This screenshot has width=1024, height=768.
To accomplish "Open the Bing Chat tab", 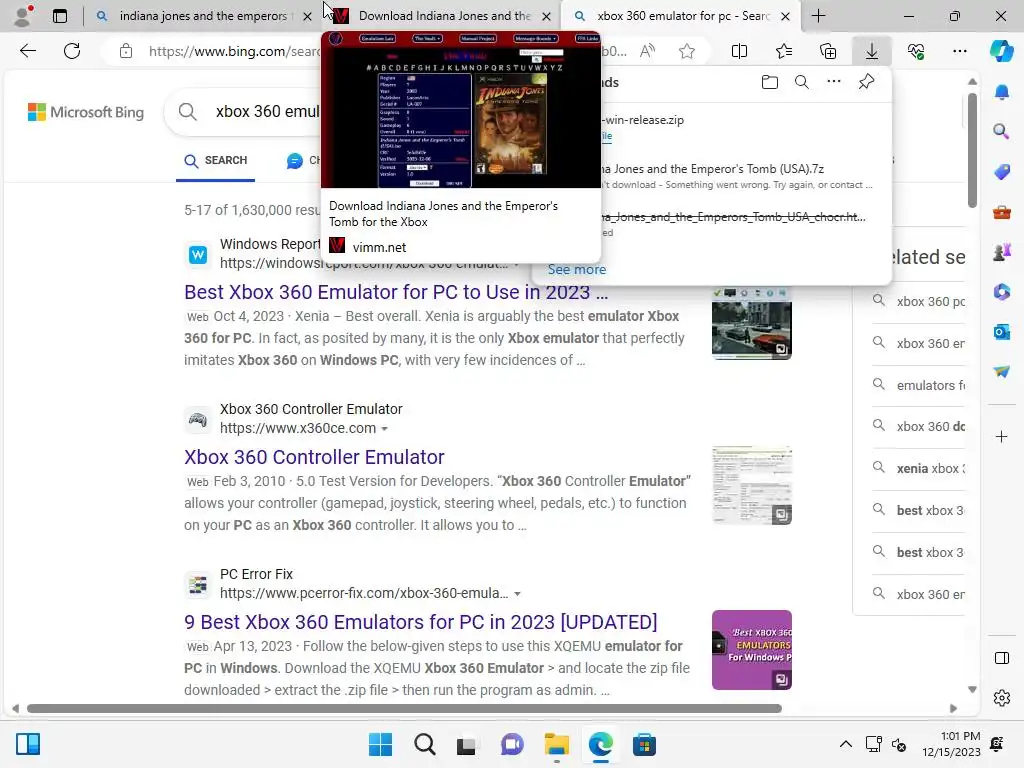I will click(x=304, y=161).
